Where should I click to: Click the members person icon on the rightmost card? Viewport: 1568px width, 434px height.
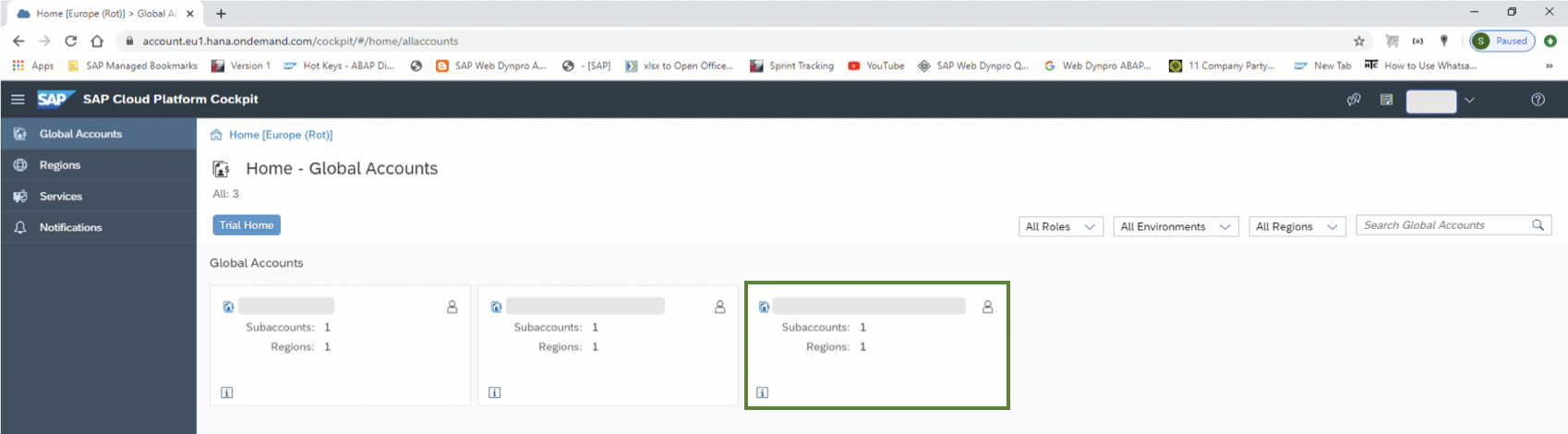click(x=987, y=307)
